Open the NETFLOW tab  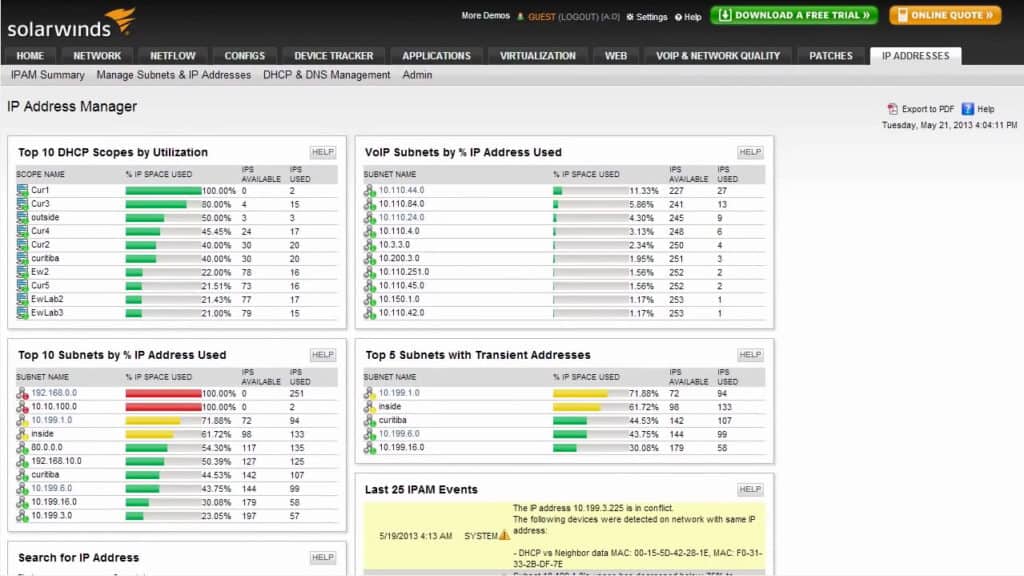click(172, 56)
